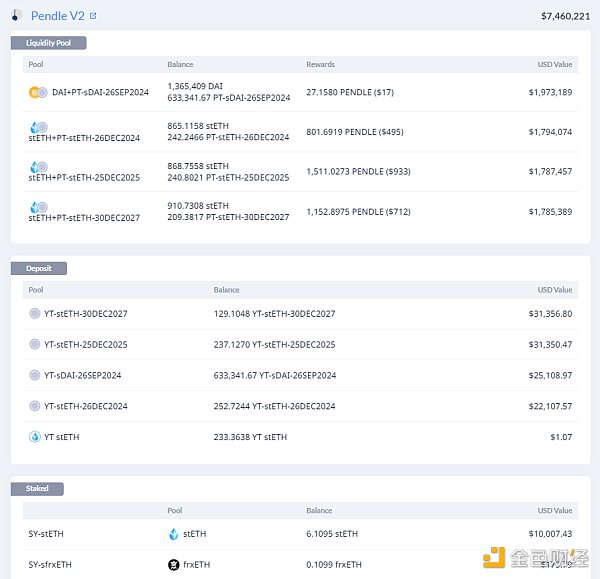600x579 pixels.
Task: Click balance 129.1048 YT-stETH-30DEC2027
Action: click(x=274, y=314)
